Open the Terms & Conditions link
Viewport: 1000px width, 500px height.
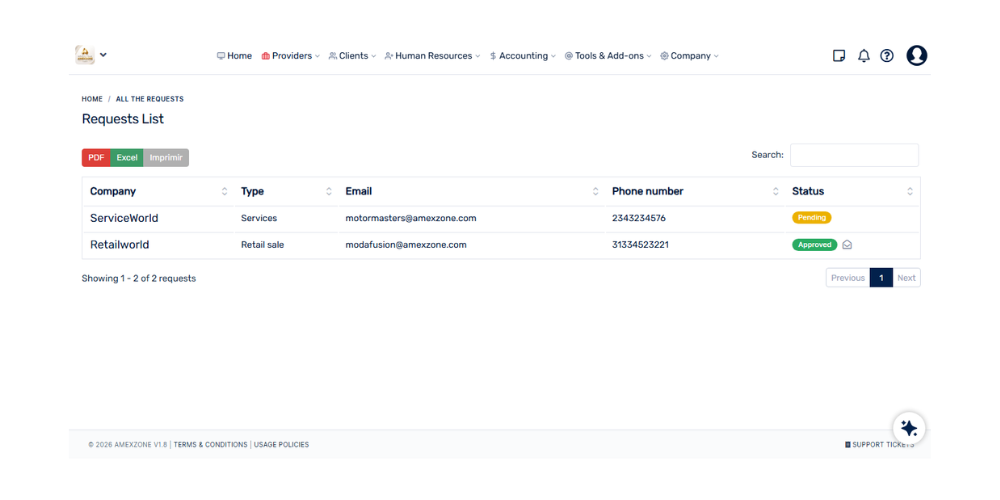click(210, 445)
